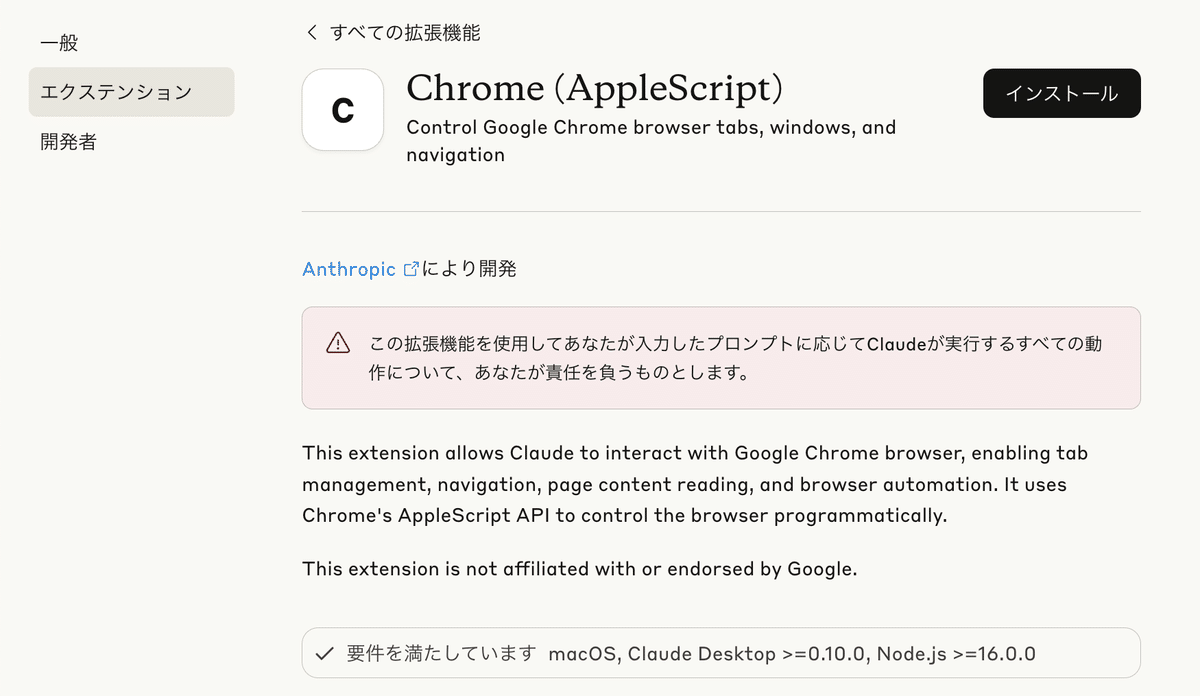Return via the すべての拡張機能 label
The image size is (1200, 696).
(x=406, y=32)
